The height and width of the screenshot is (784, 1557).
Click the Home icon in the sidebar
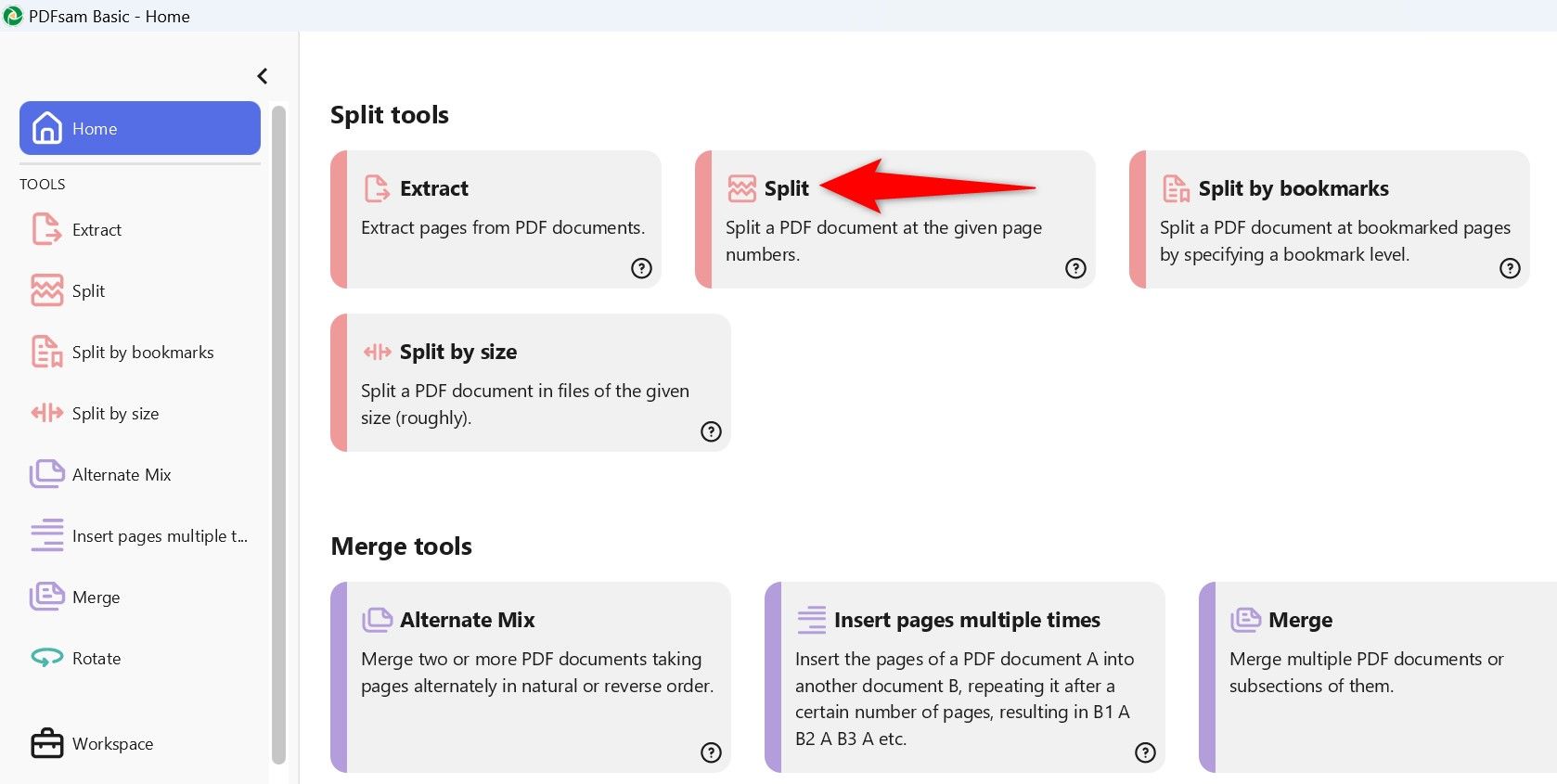(x=47, y=128)
